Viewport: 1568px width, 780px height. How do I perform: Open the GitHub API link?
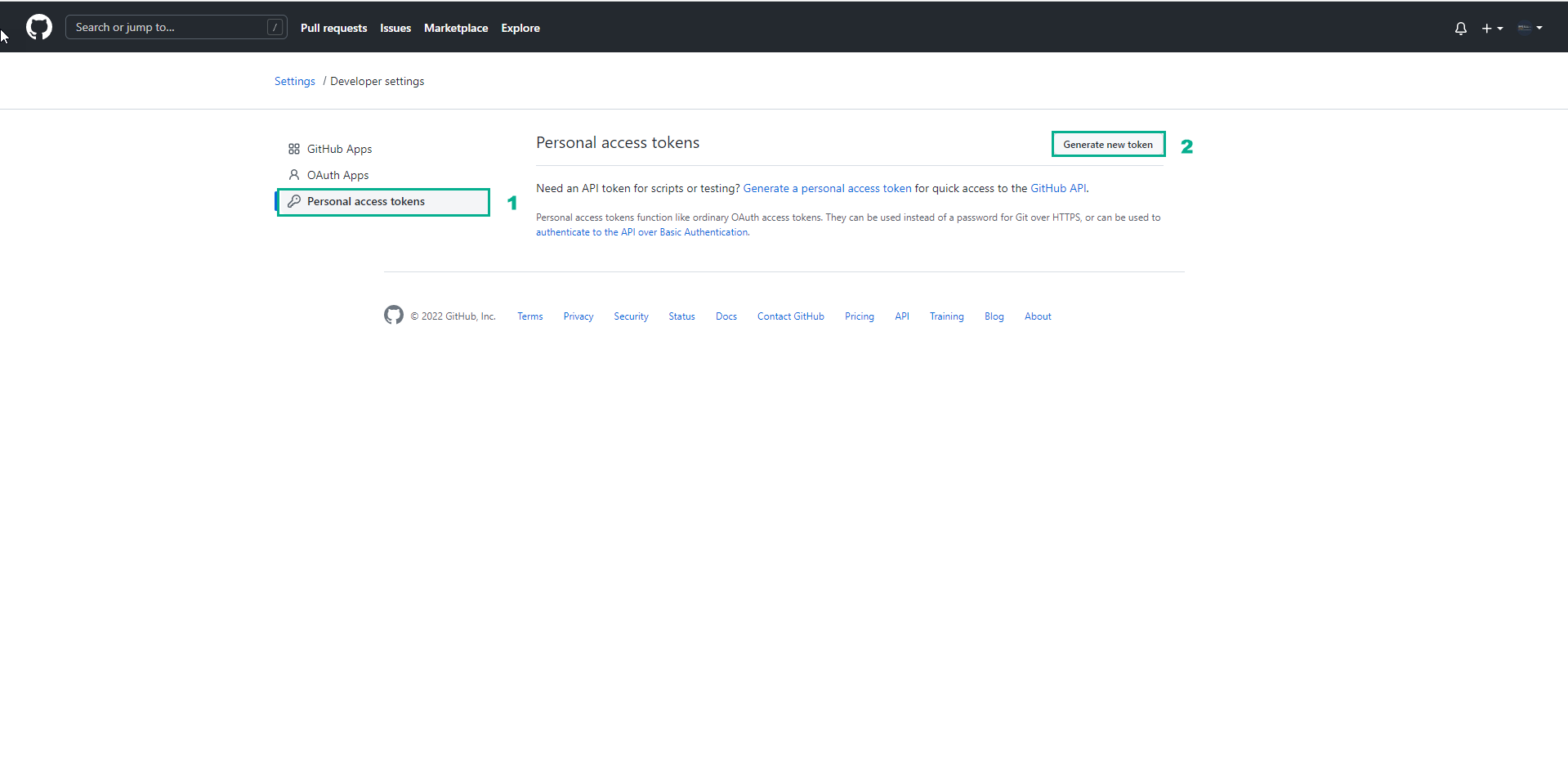tap(1058, 188)
